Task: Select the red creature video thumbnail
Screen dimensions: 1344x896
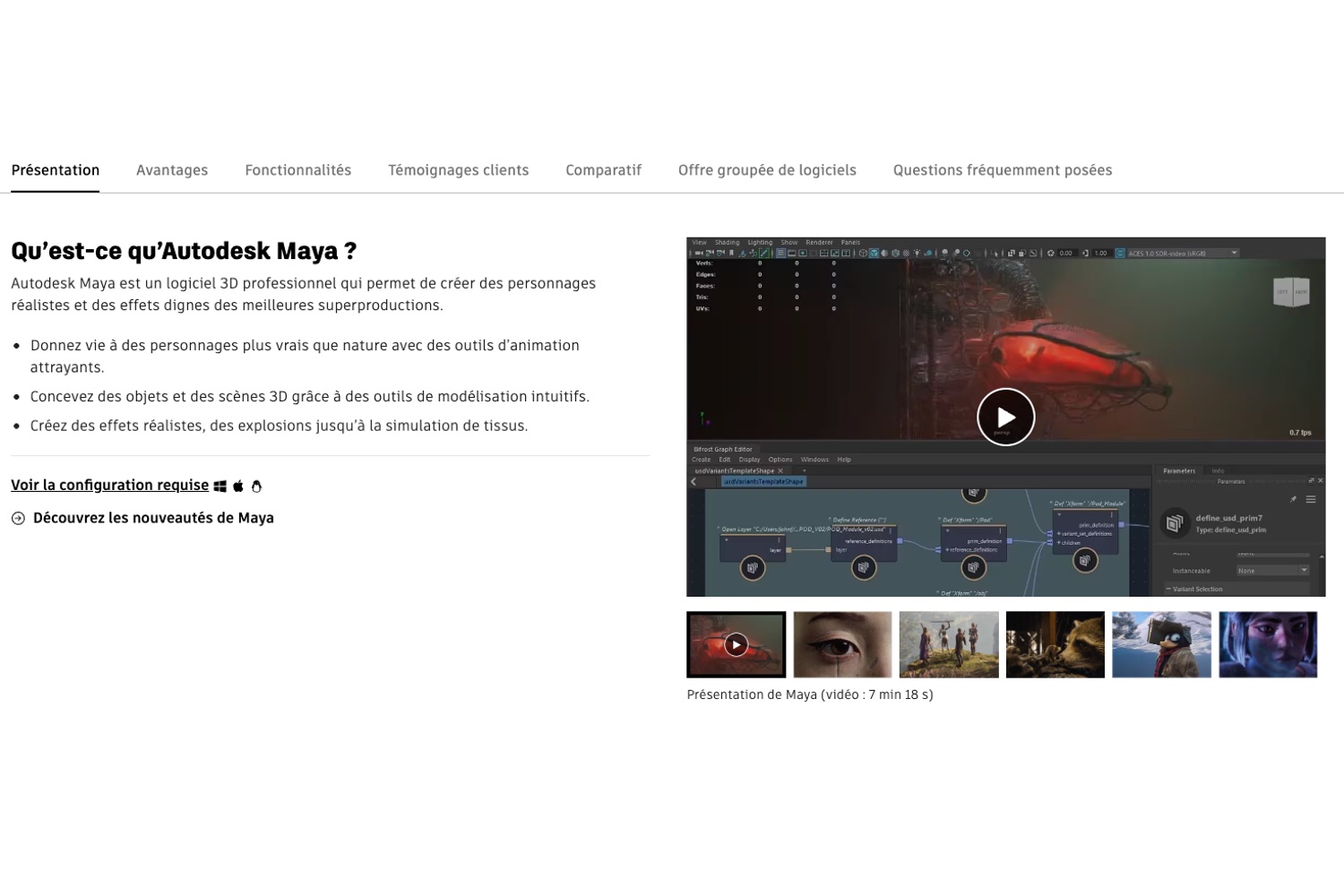Action: coord(736,644)
